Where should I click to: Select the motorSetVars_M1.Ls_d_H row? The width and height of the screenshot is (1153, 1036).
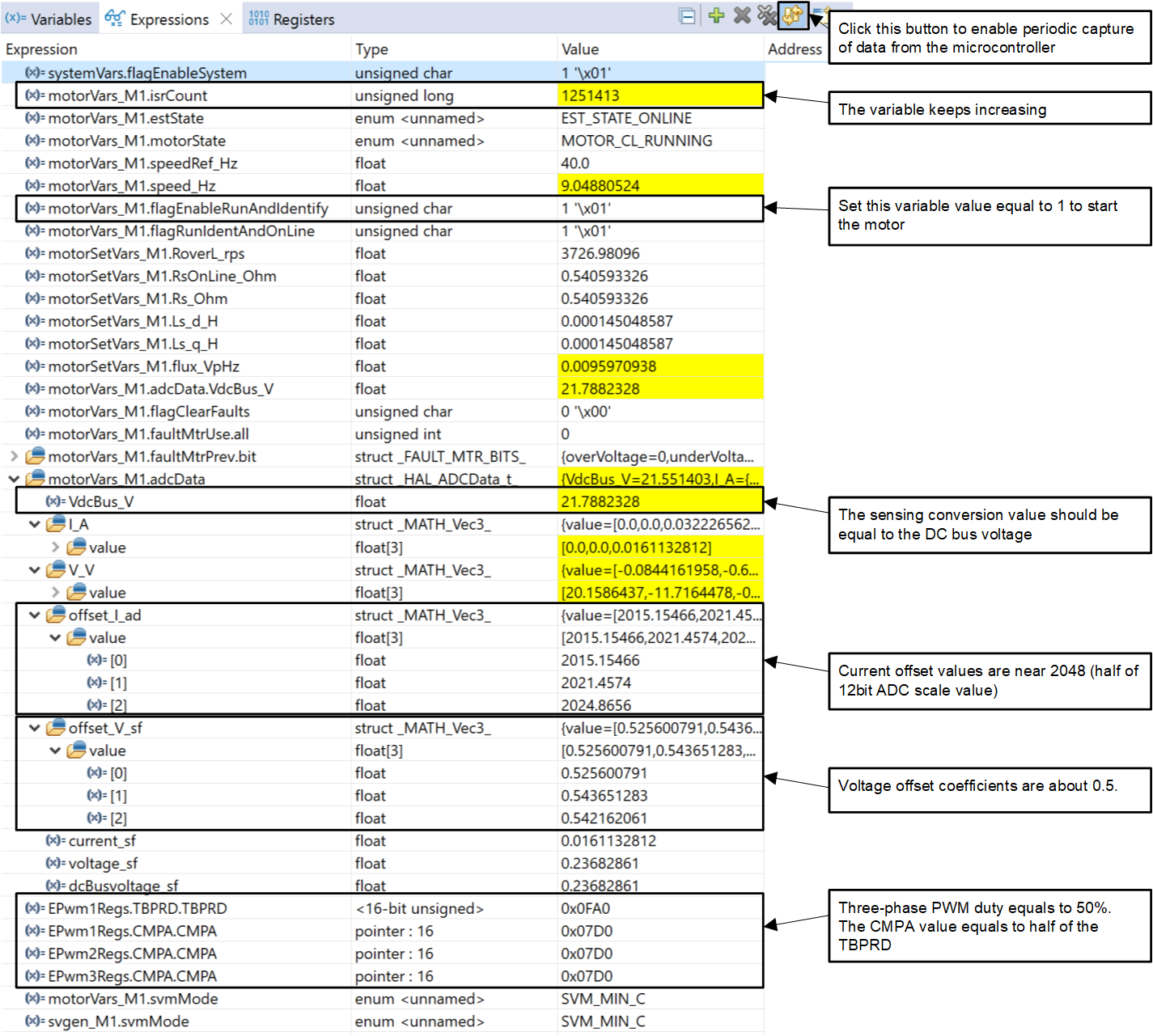coord(383,322)
